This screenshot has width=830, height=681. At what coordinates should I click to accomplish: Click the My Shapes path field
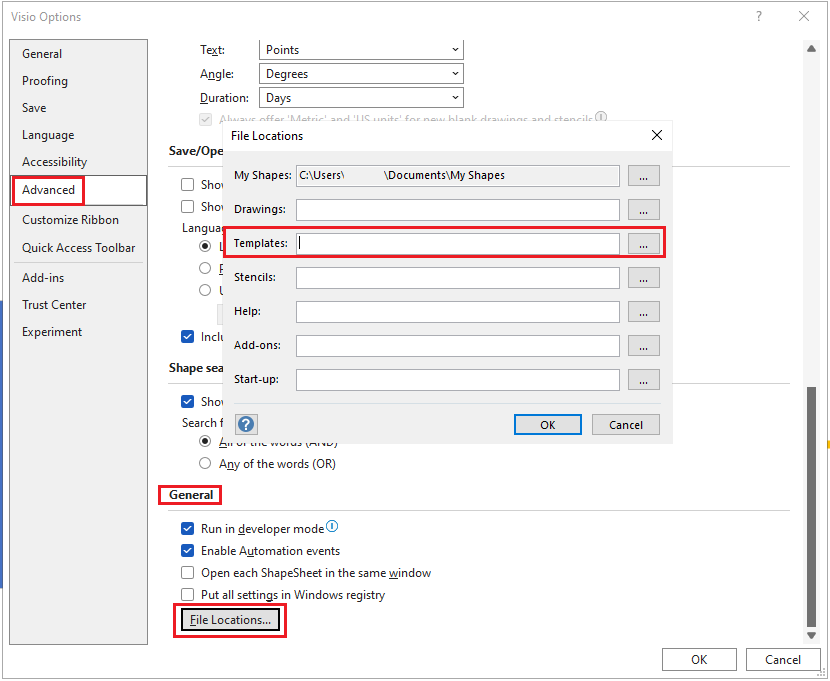coord(458,176)
